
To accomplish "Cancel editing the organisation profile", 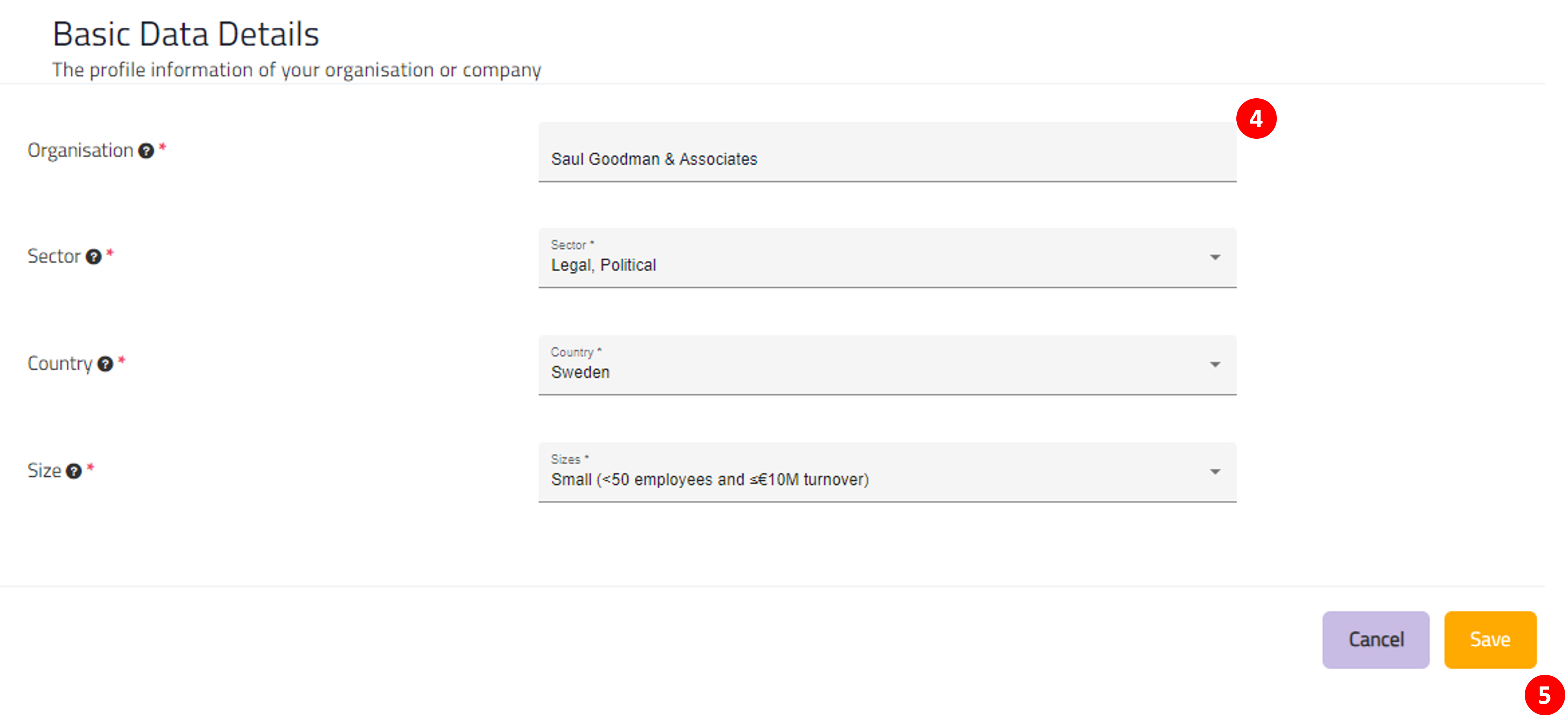I will tap(1375, 639).
